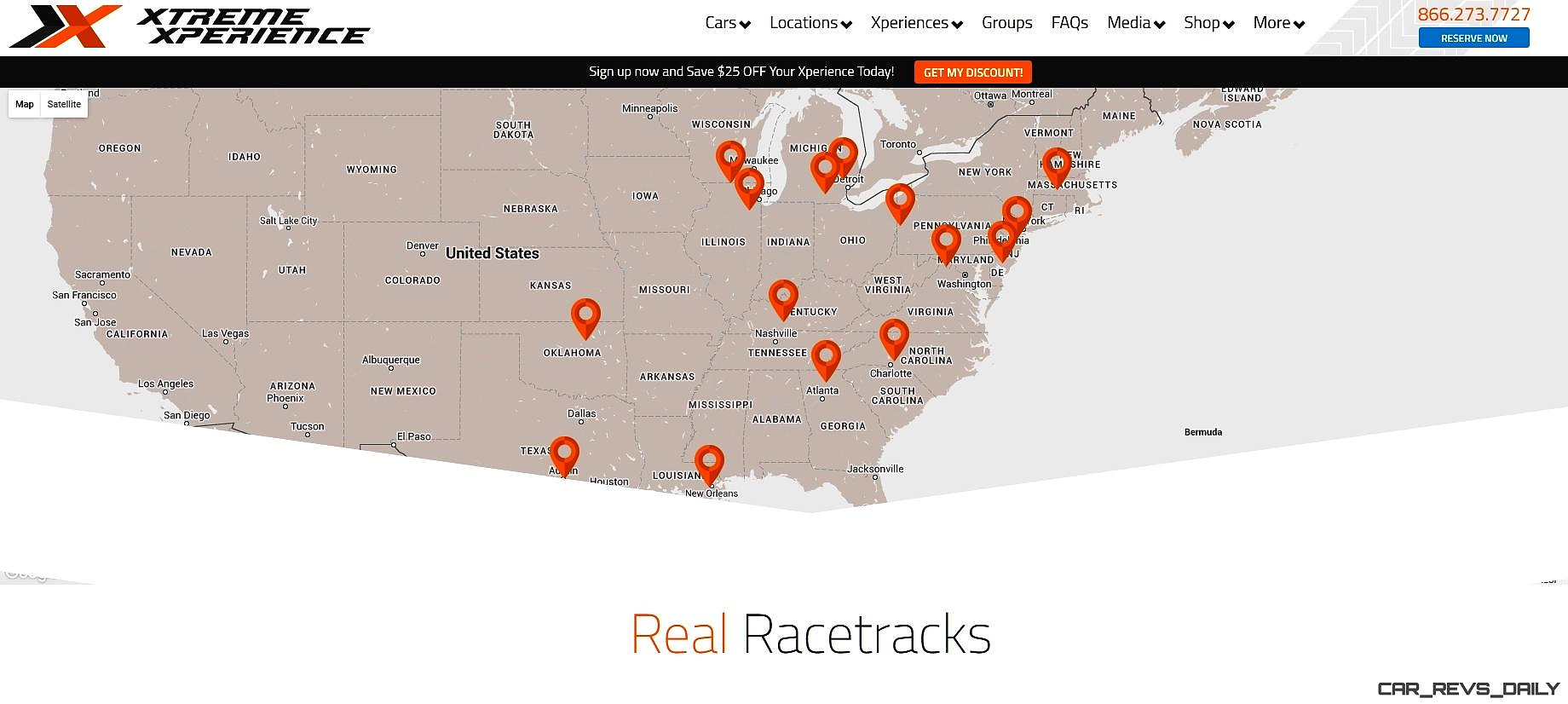Open the Locations dropdown menu
Viewport: 1568px width, 704px height.
pyautogui.click(x=810, y=23)
